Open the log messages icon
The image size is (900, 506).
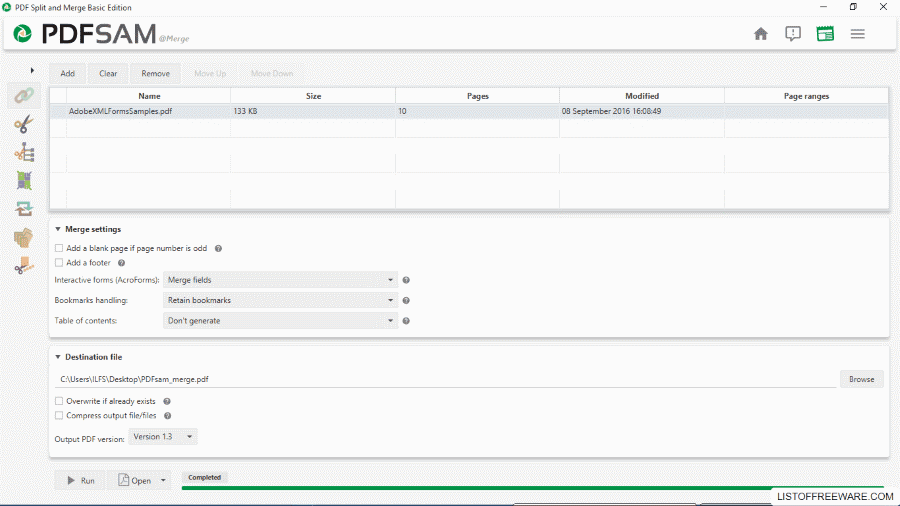click(793, 34)
